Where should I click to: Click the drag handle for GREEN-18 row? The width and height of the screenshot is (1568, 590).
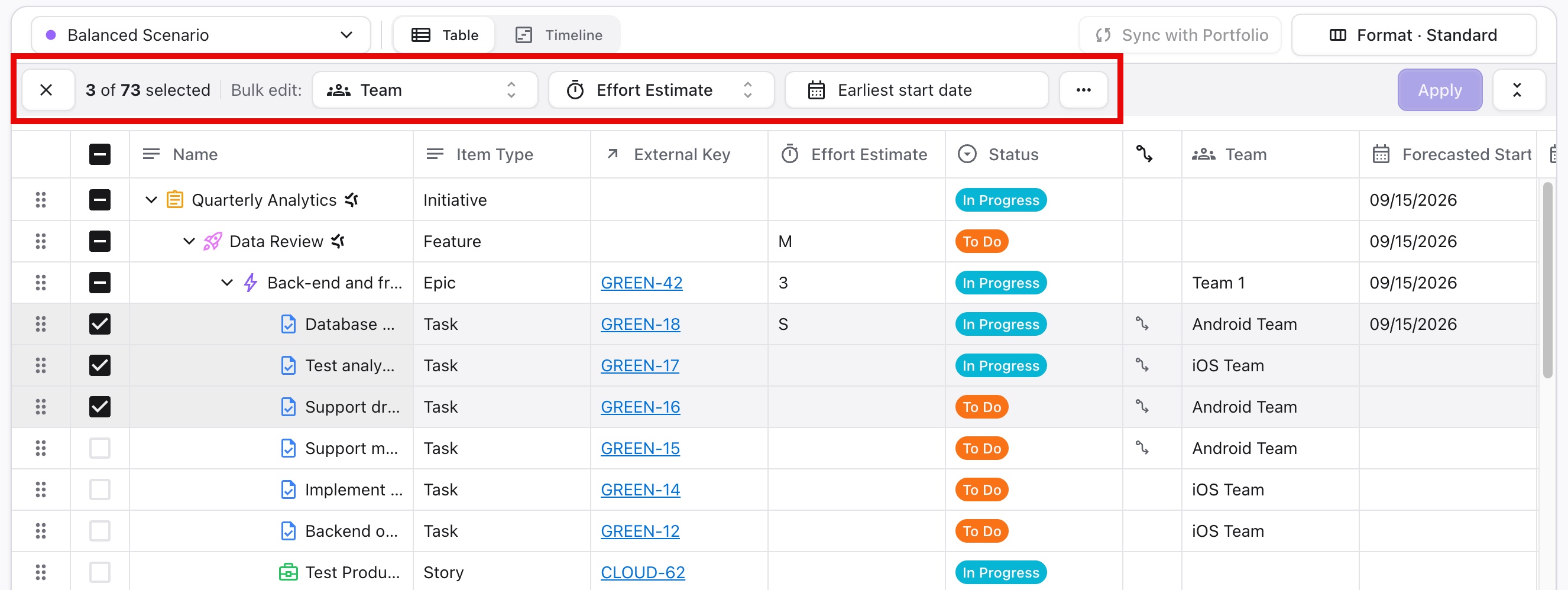(41, 324)
